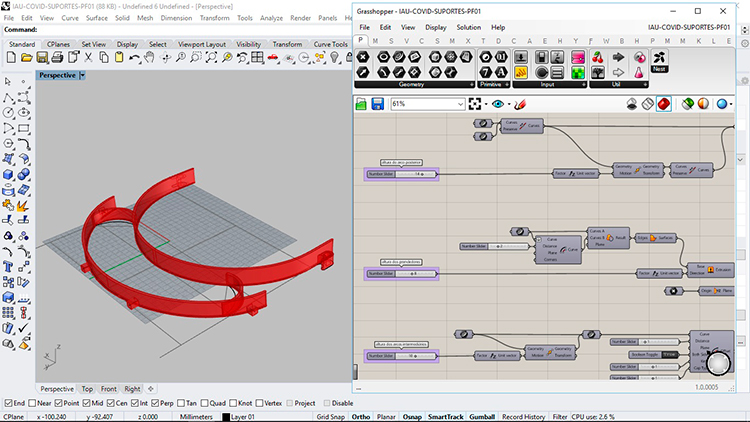Toggle the Mid osnap checkbox
The height and width of the screenshot is (422, 750).
pyautogui.click(x=86, y=403)
